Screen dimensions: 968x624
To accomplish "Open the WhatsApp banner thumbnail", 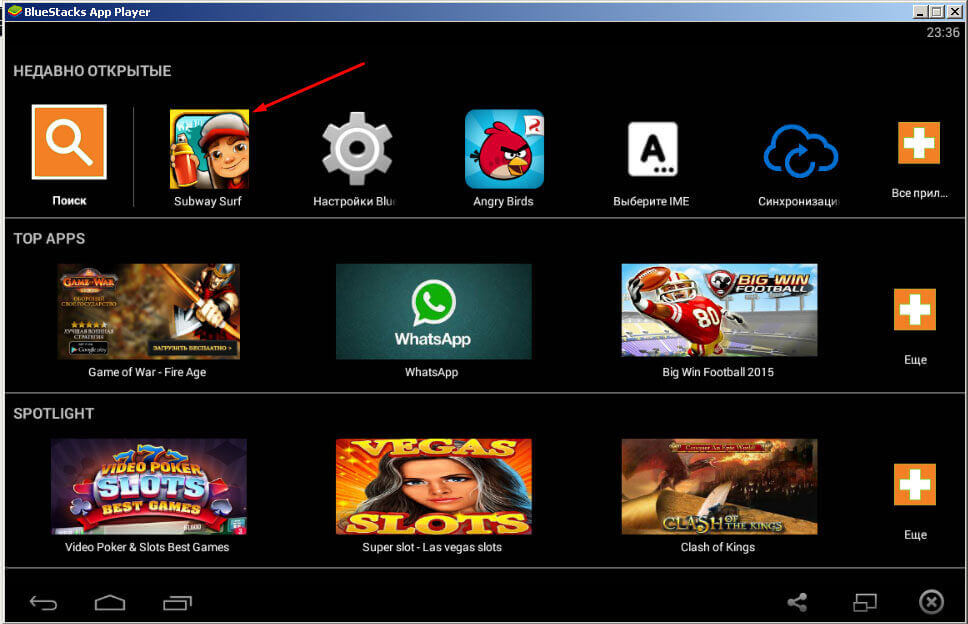I will (433, 312).
